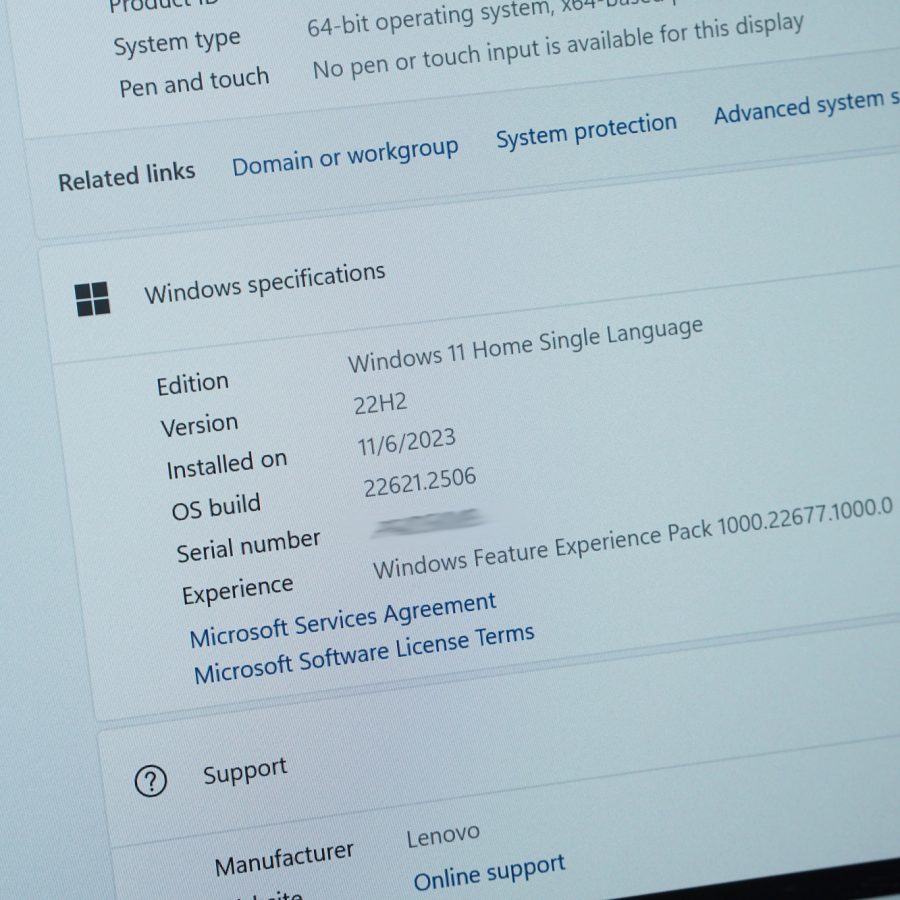Open the System protection link
This screenshot has height=900, width=900.
click(586, 130)
